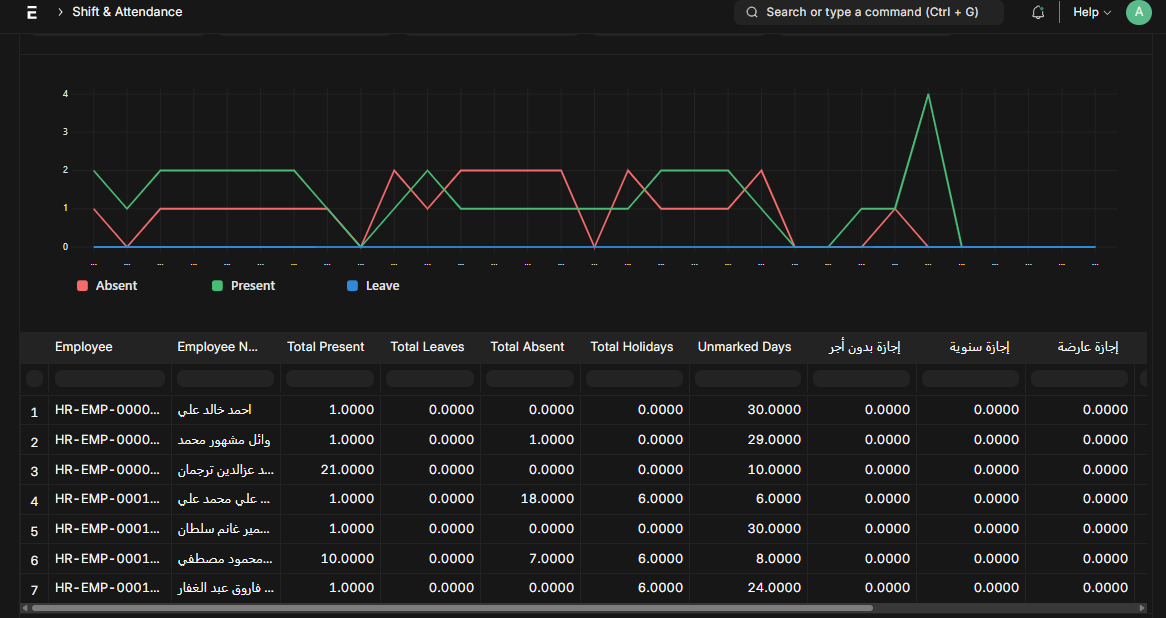The width and height of the screenshot is (1166, 618).
Task: Open the notifications bell
Action: tap(1038, 12)
